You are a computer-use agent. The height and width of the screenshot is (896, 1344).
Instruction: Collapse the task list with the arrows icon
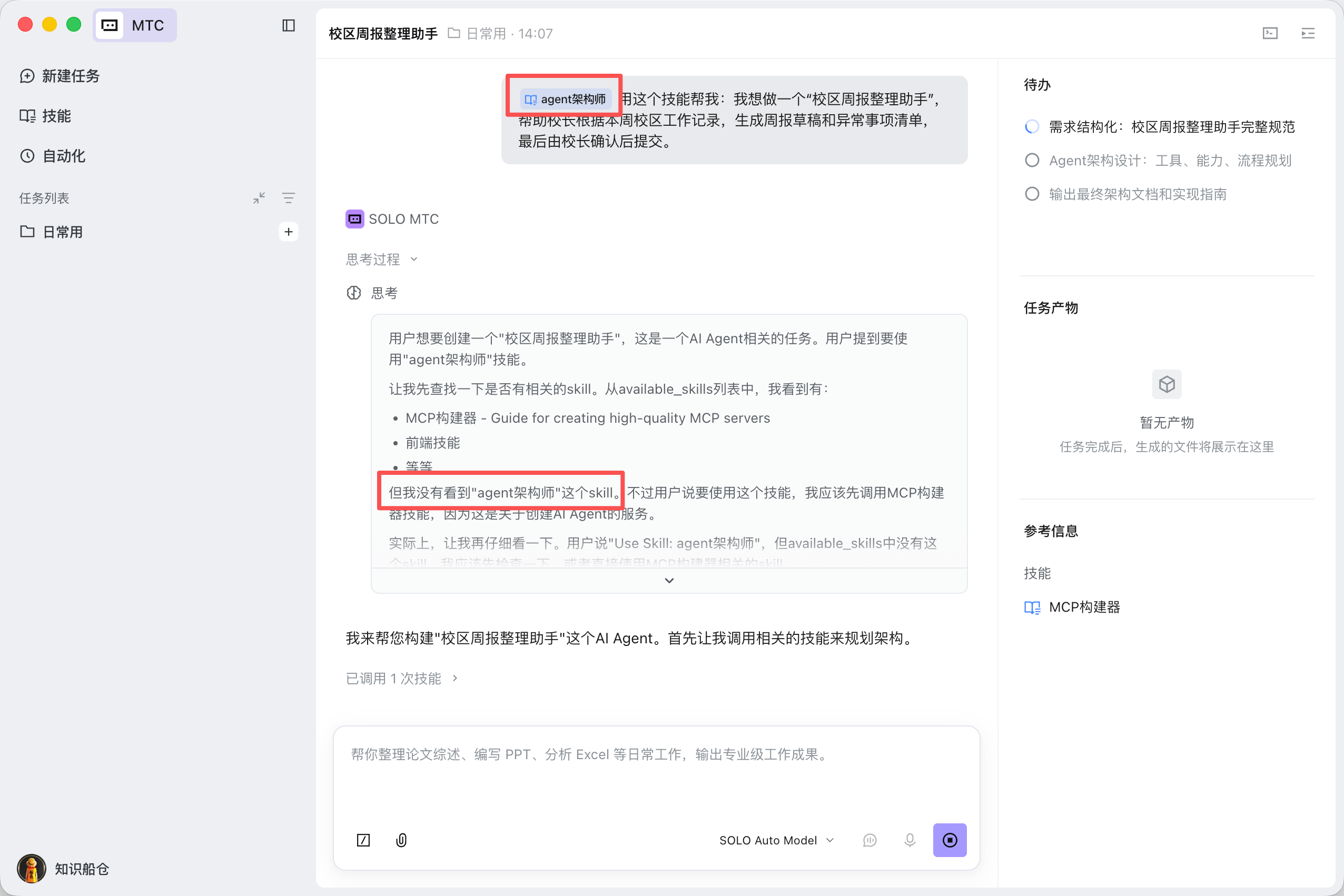click(259, 198)
